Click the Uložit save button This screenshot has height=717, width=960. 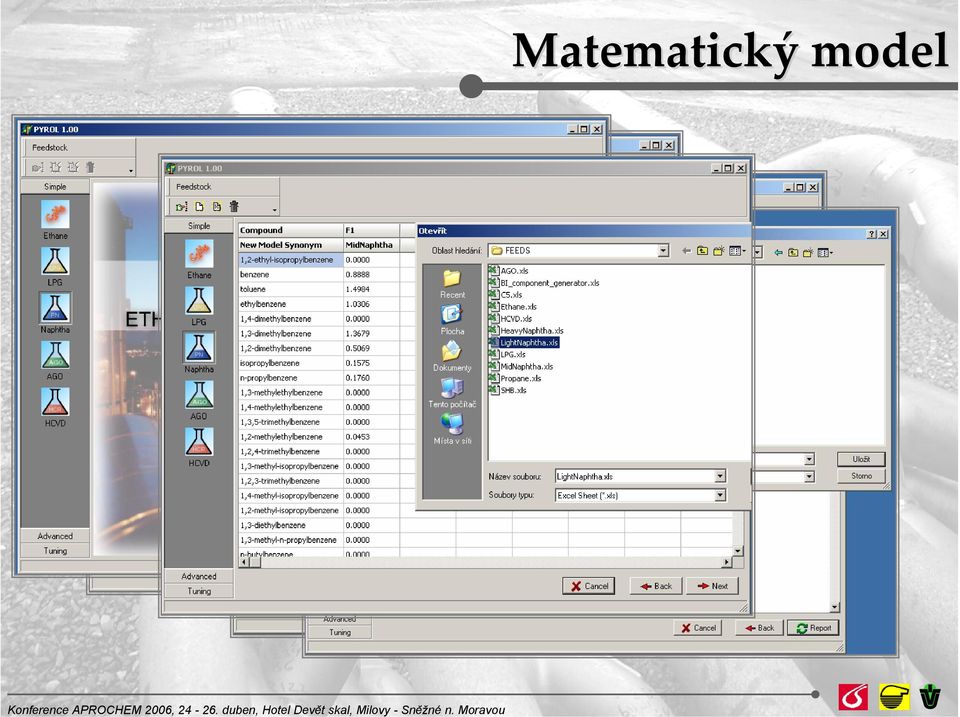[861, 459]
